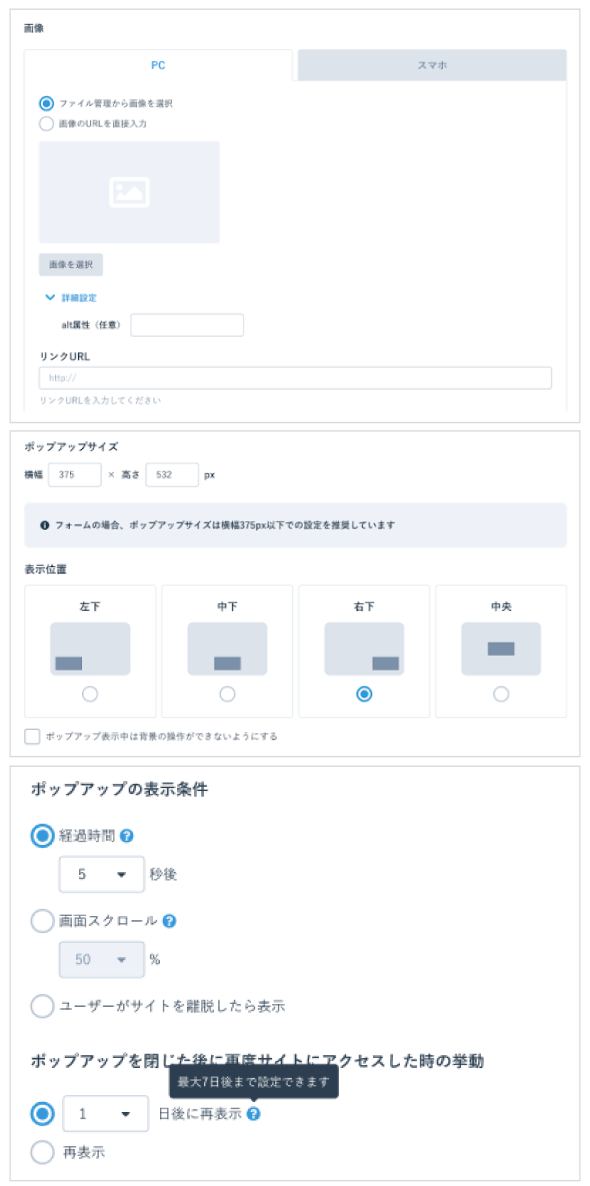Viewport: 590px width, 1186px height.
Task: Click info icon in popup size notice
Action: 45,524
